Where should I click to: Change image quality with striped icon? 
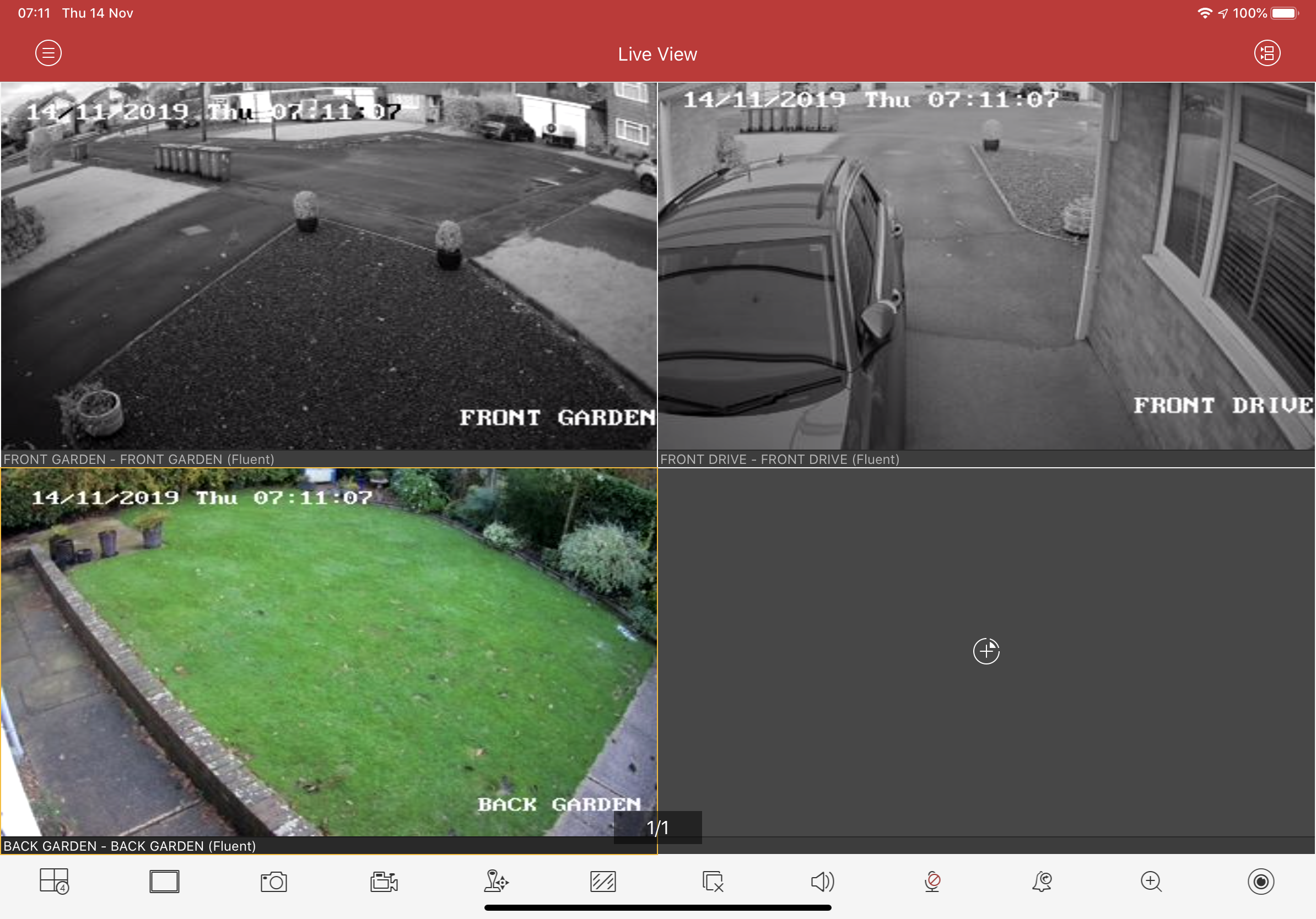click(603, 881)
